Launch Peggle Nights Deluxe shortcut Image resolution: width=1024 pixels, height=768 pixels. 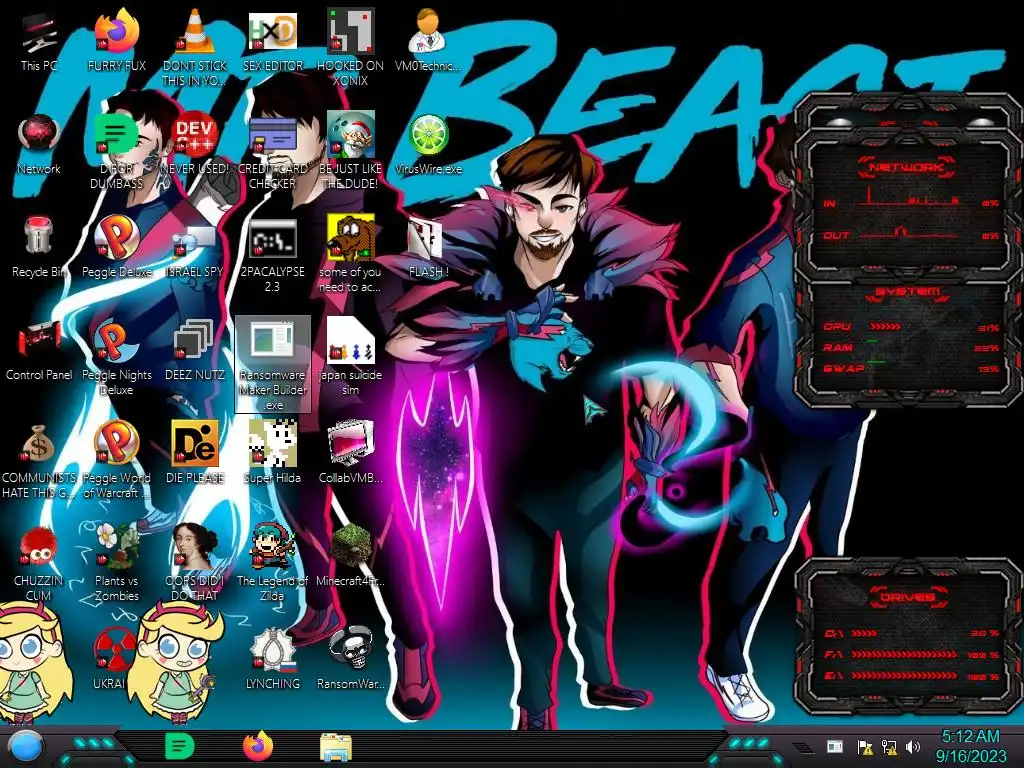click(x=117, y=358)
